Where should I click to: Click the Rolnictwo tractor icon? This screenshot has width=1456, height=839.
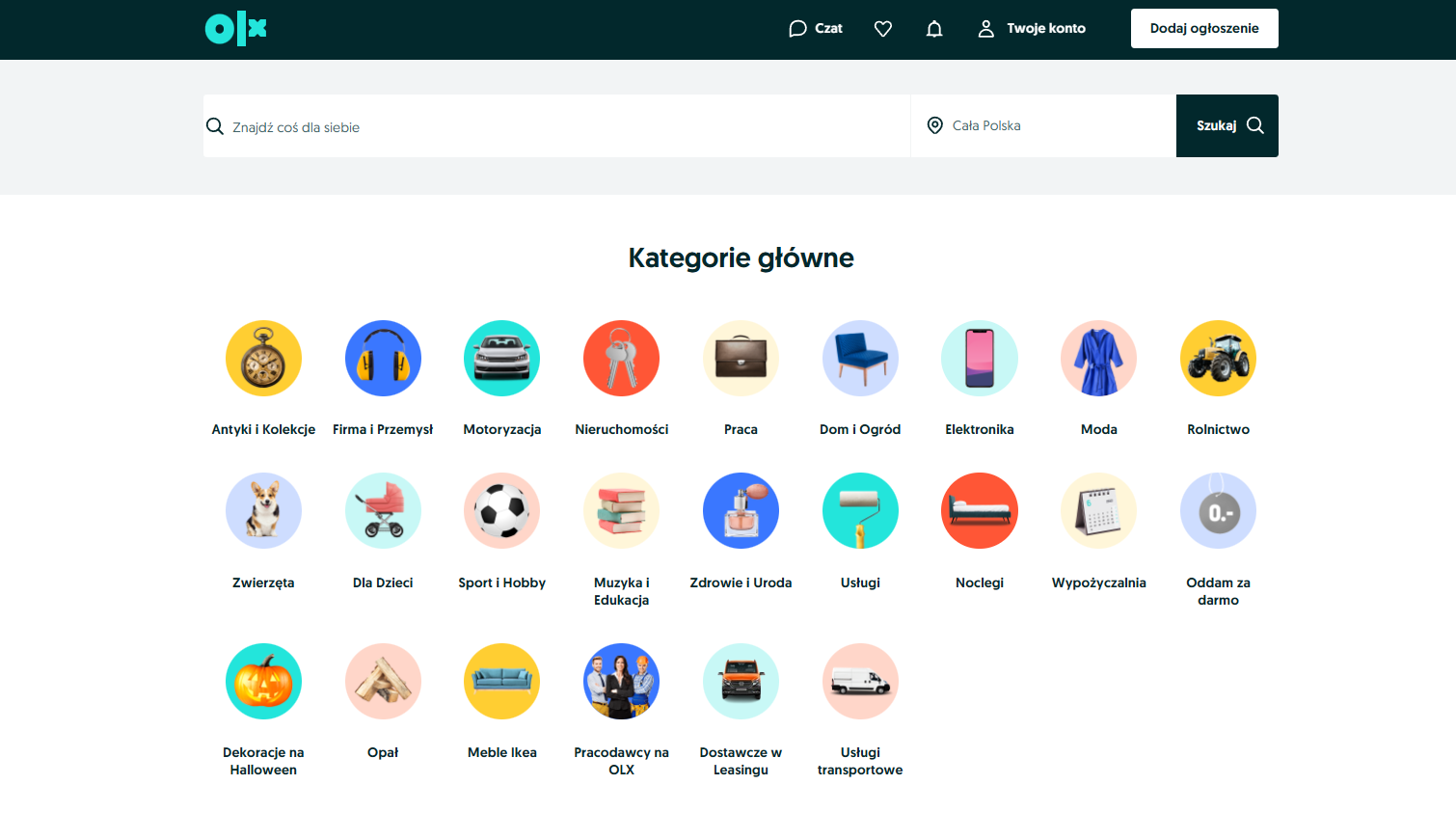click(1218, 358)
